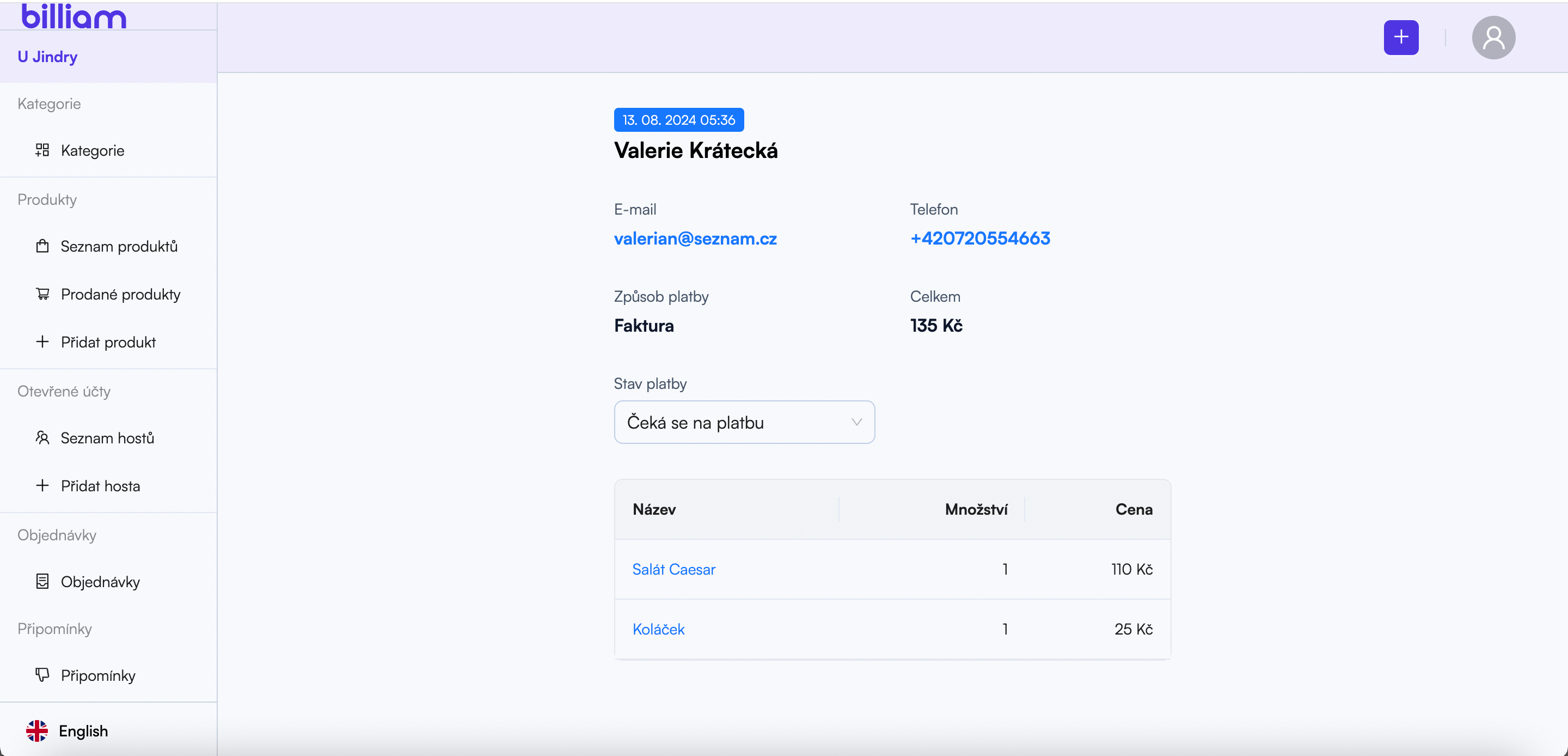Select the U Jindry sidebar tab
Screen dimensions: 1568x756
(x=48, y=56)
